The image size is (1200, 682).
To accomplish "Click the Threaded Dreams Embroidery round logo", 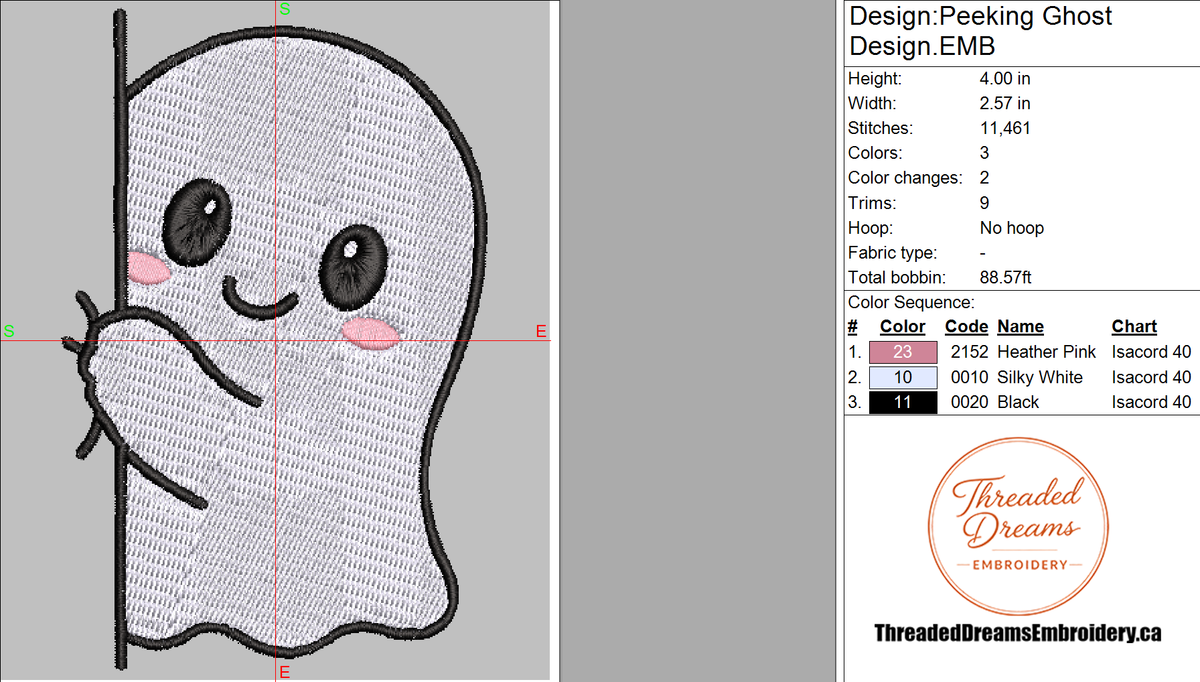I will [1019, 525].
